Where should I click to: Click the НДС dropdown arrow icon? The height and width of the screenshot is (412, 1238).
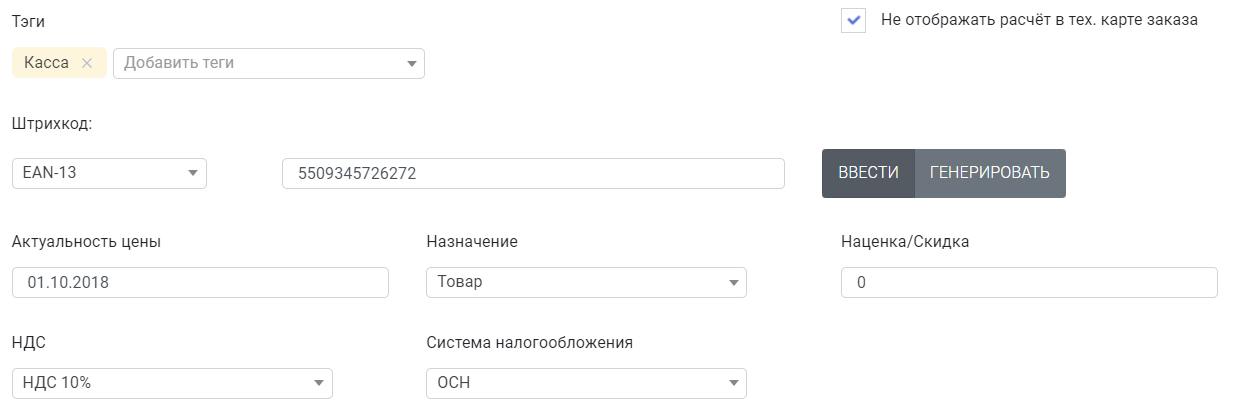click(318, 384)
